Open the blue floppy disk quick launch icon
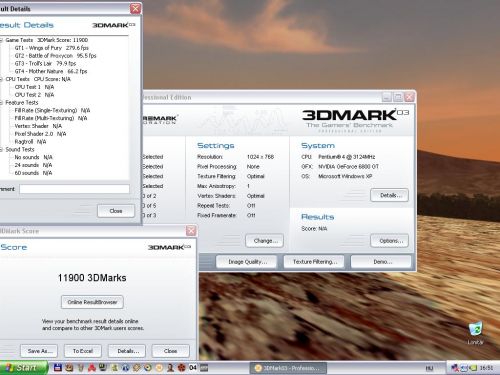Viewport: 500px width, 375px height. point(58,368)
